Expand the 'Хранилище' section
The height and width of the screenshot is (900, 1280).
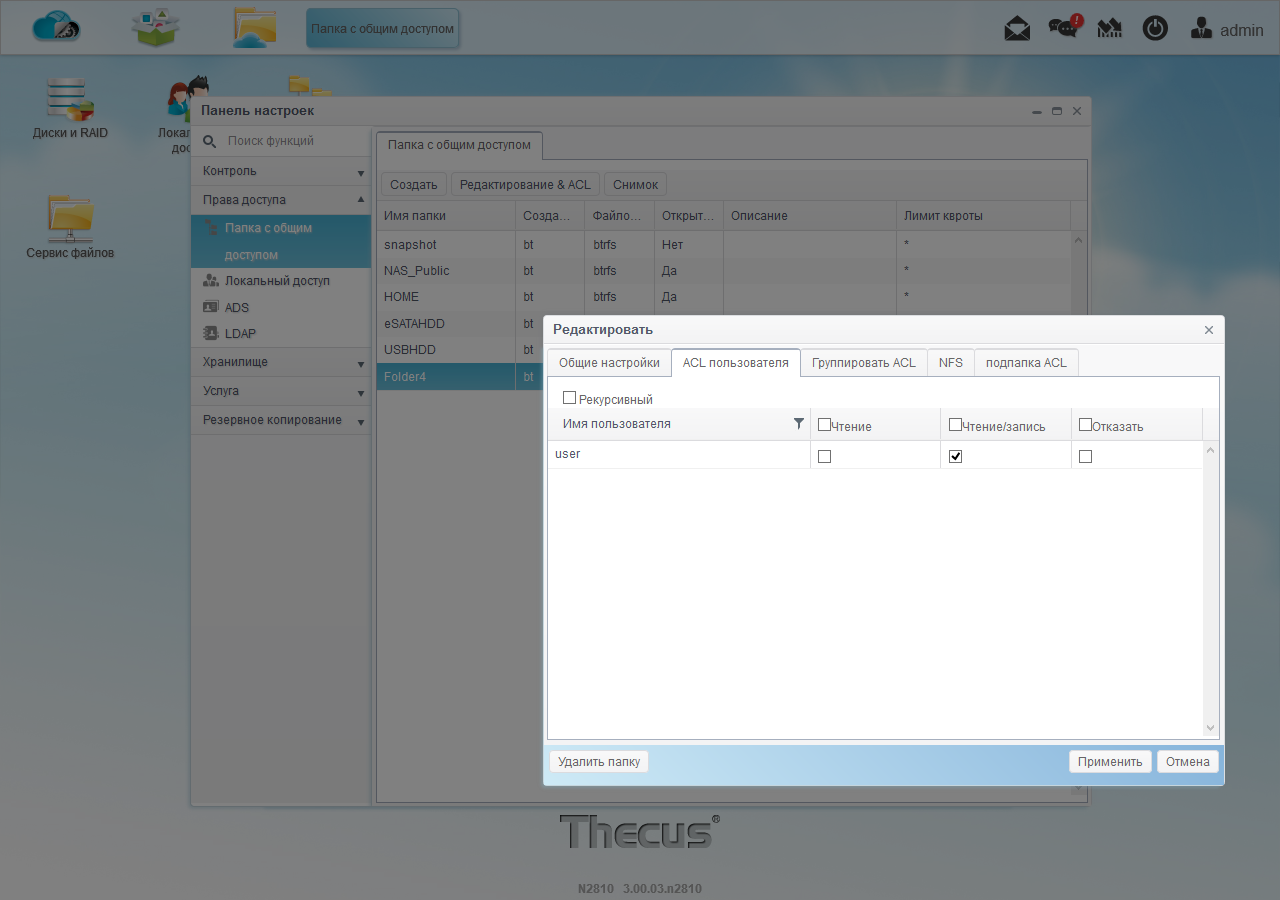[281, 362]
